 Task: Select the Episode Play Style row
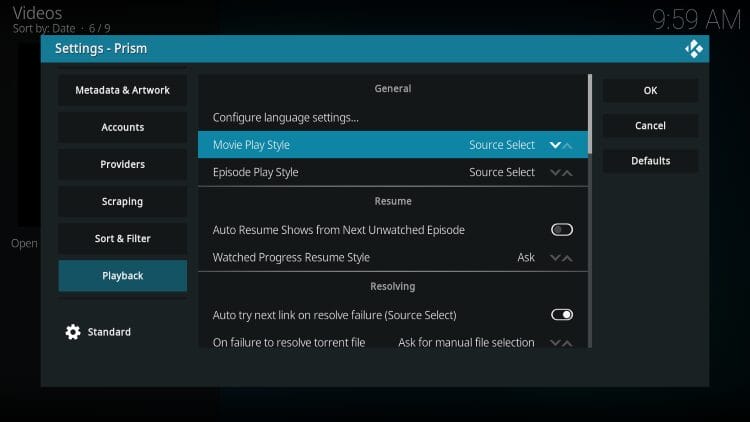pyautogui.click(x=393, y=172)
